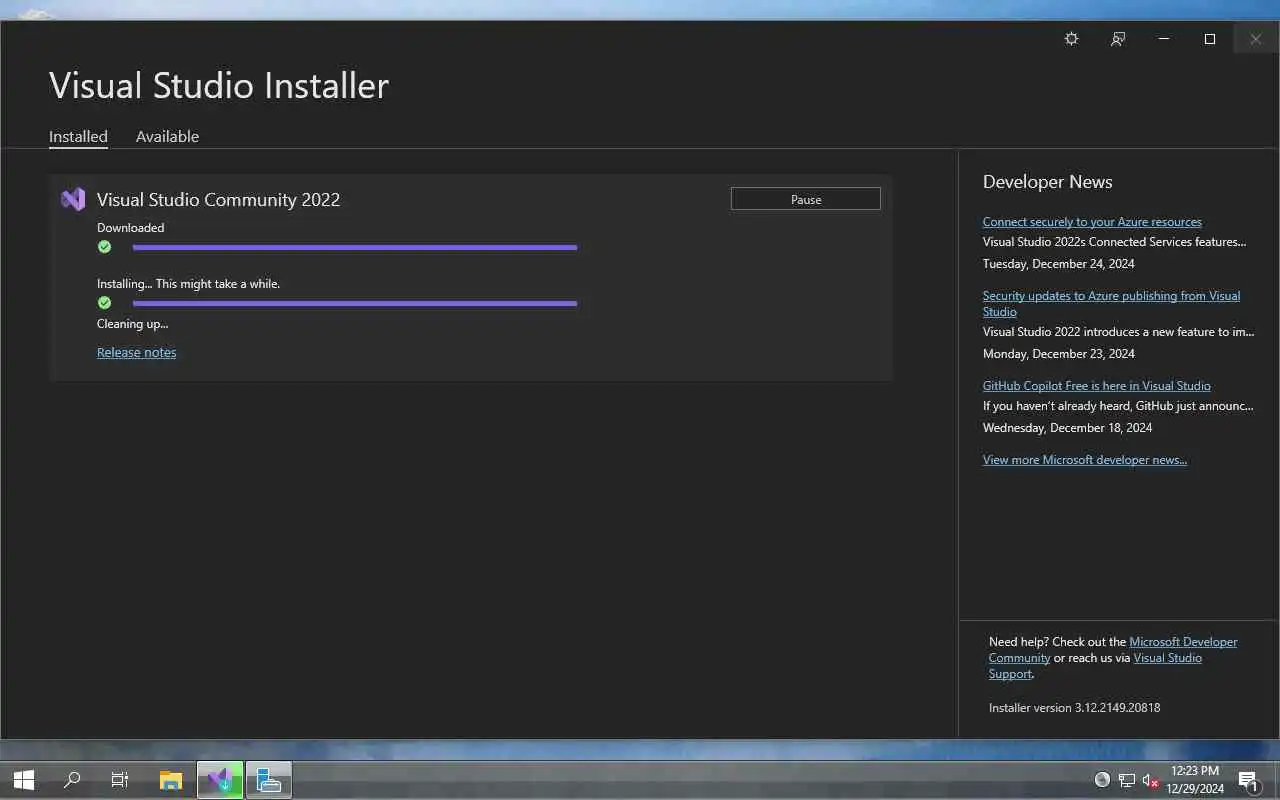Open Security updates to Azure publishing article
Screen dimensions: 1280x800
click(x=1111, y=304)
